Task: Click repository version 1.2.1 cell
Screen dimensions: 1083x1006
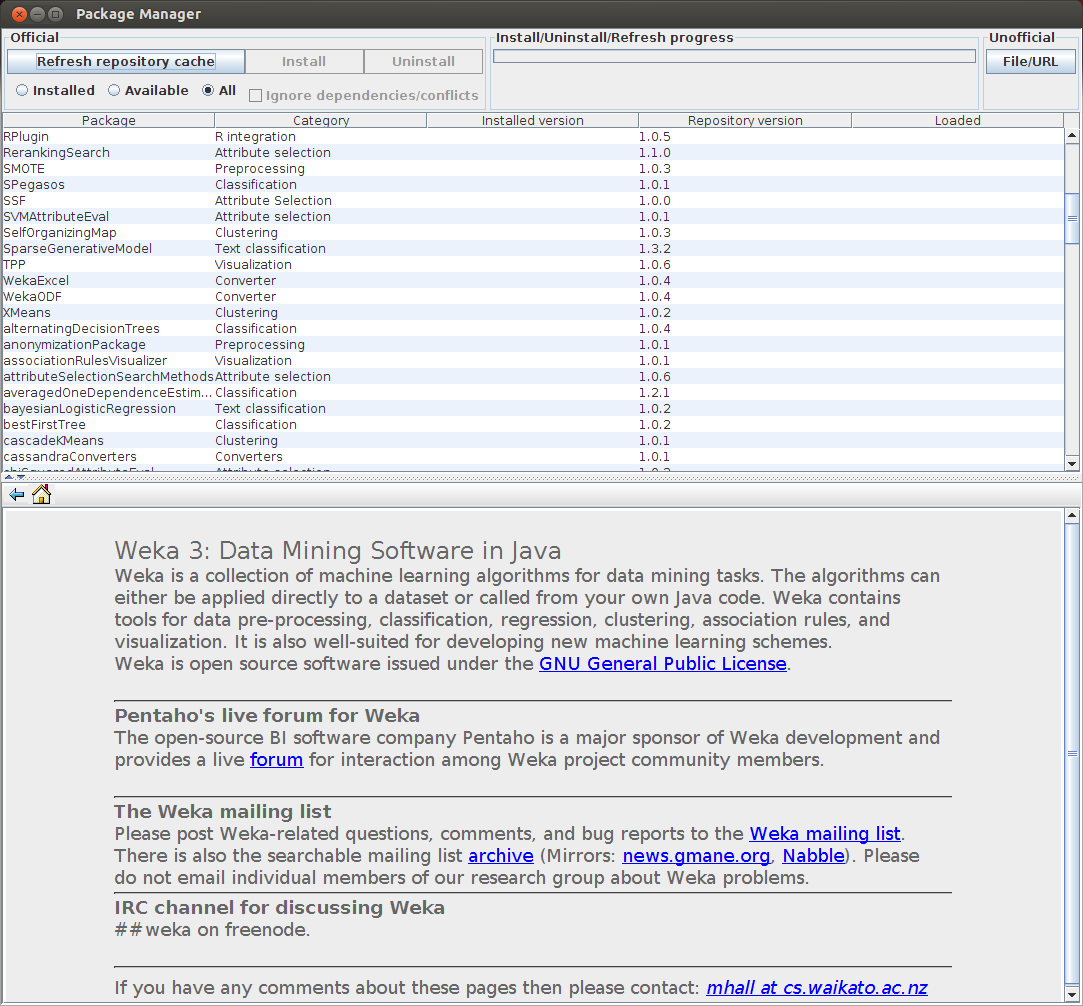Action: click(x=745, y=392)
